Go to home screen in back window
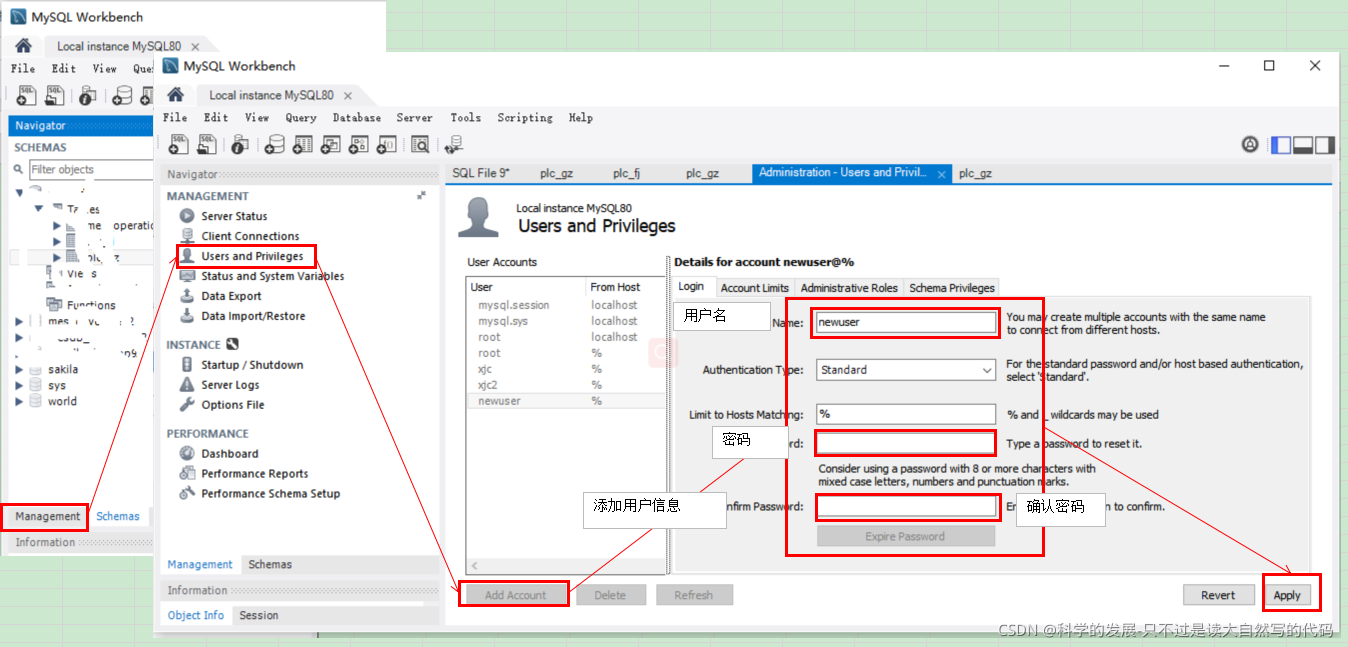This screenshot has height=647, width=1348. (23, 46)
